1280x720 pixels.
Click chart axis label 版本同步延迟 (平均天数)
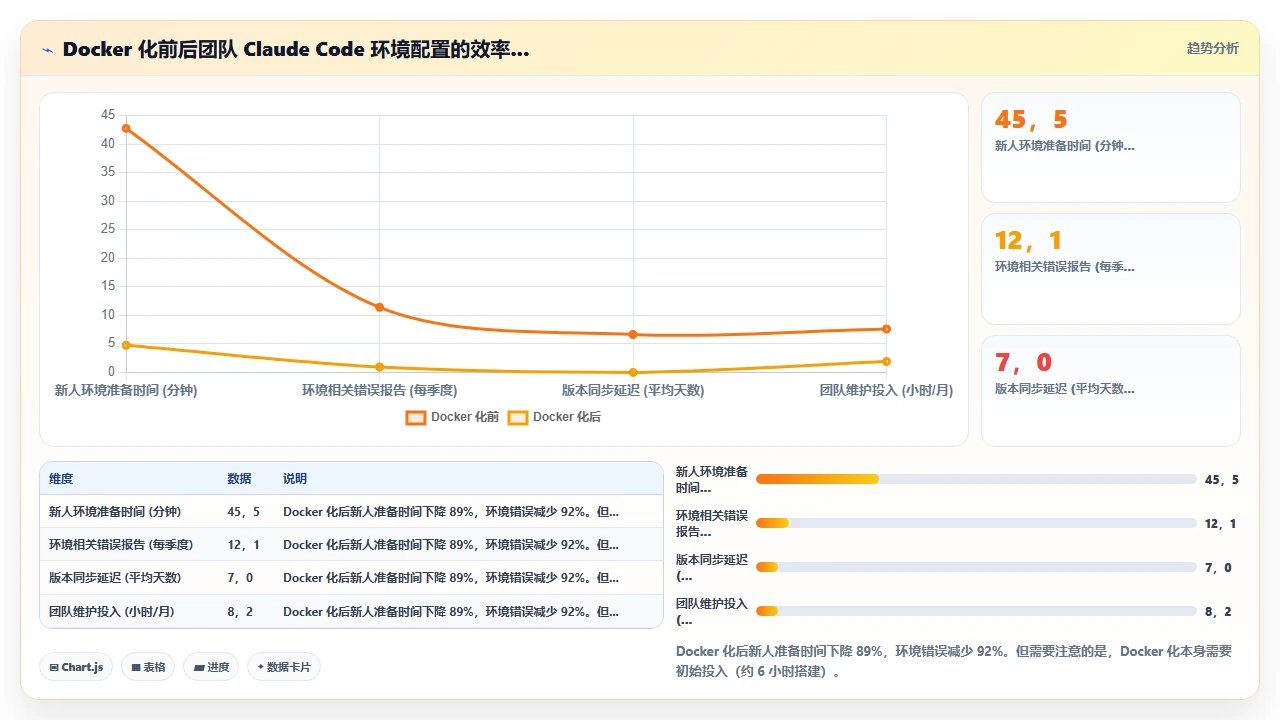[x=633, y=391]
